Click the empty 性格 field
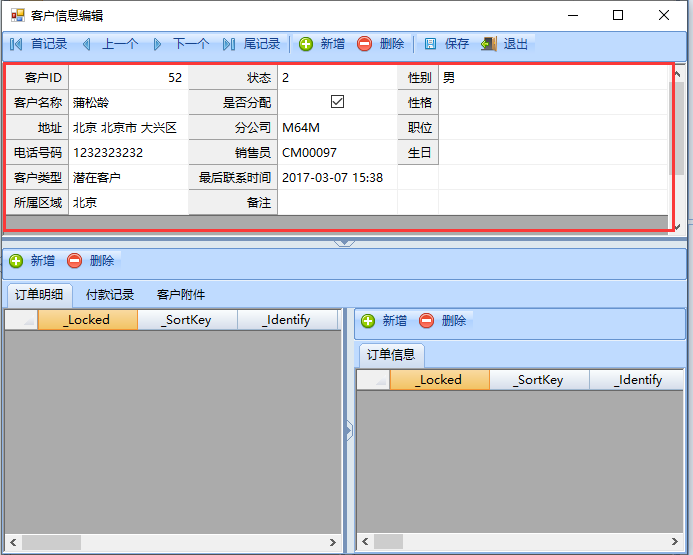 click(x=553, y=103)
